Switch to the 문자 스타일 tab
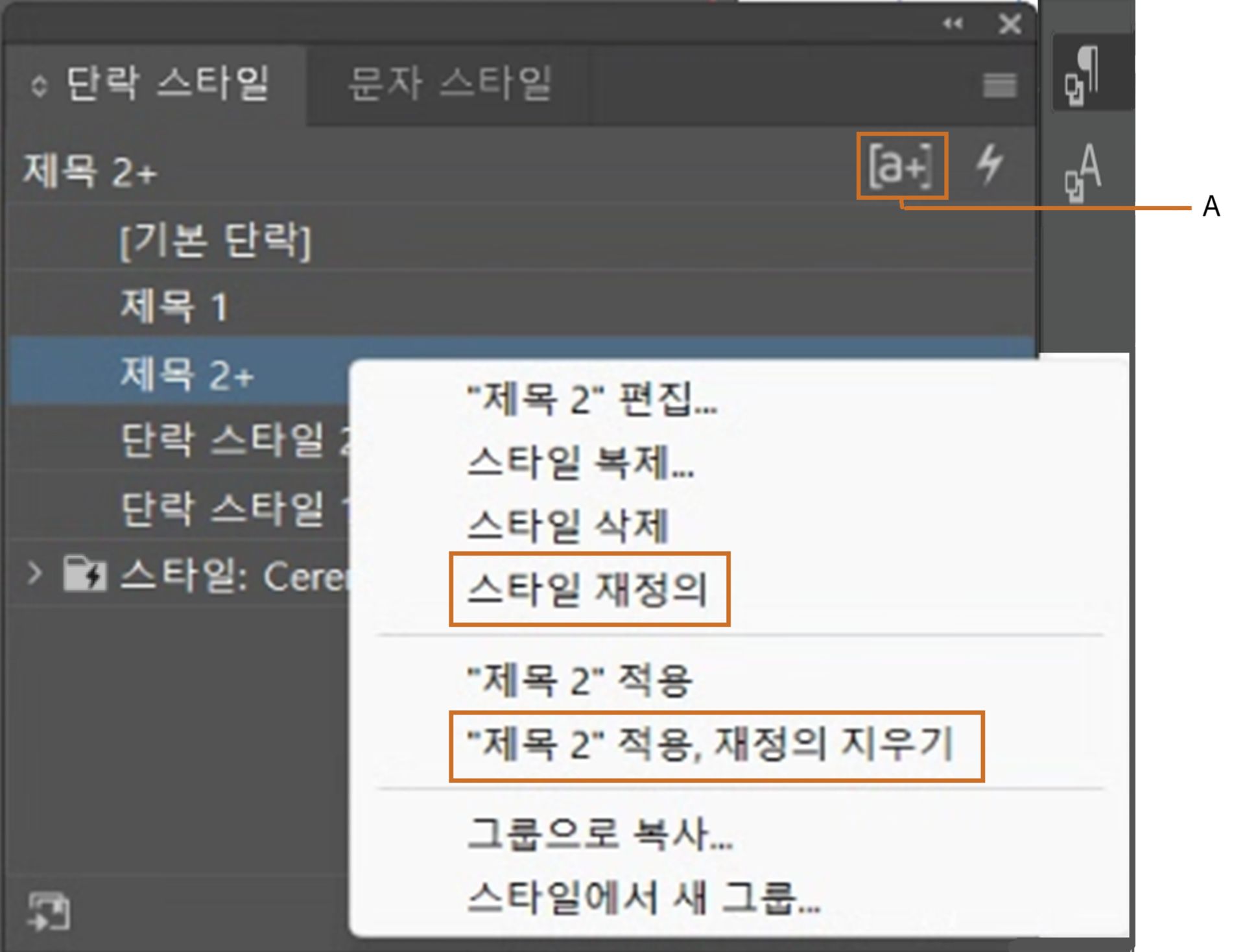This screenshot has width=1245, height=952. 447,81
